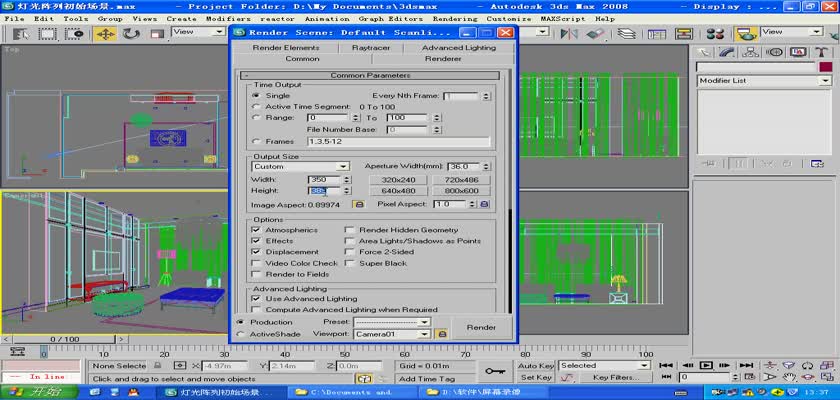Choose the 640x480 preset size

click(399, 191)
